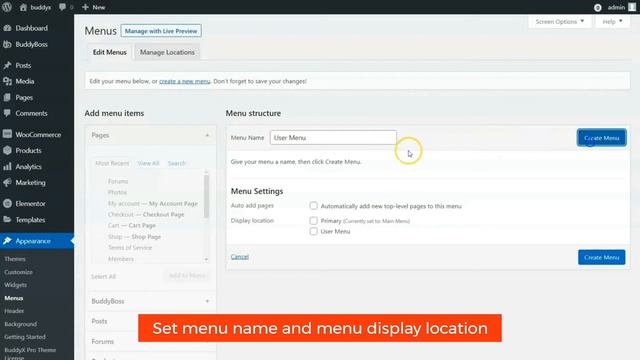This screenshot has height=360, width=640.
Task: Click the Analytics bar chart icon
Action: click(7, 167)
